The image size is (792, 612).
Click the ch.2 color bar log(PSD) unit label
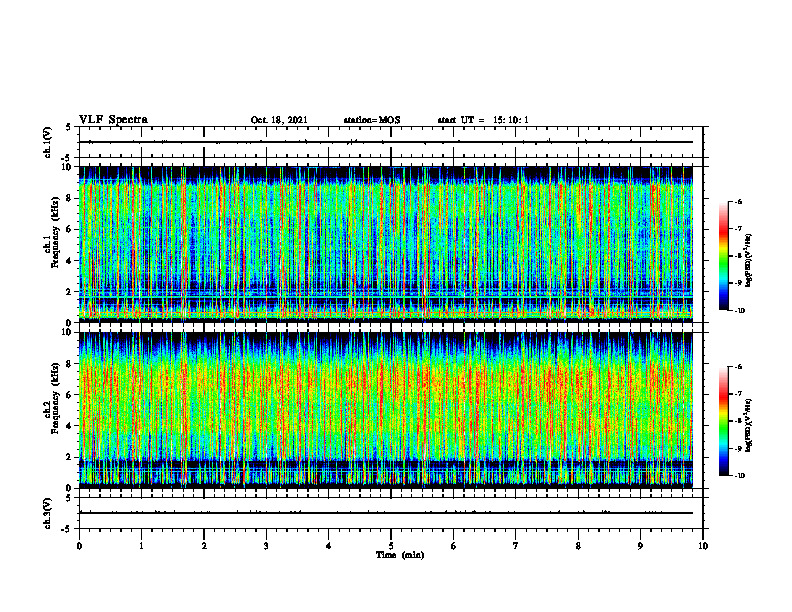(749, 425)
